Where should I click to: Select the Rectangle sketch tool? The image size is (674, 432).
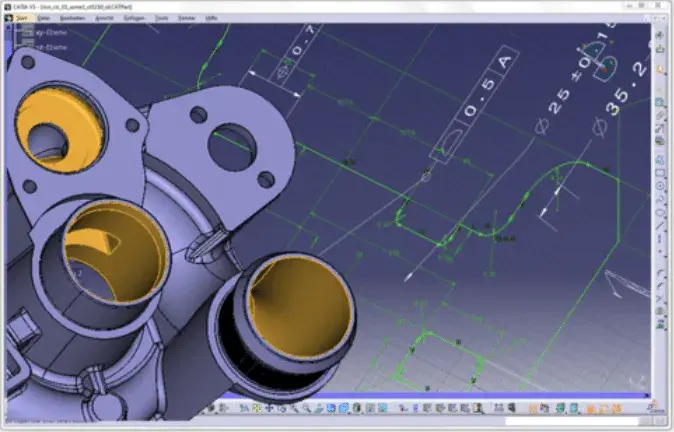click(x=660, y=173)
